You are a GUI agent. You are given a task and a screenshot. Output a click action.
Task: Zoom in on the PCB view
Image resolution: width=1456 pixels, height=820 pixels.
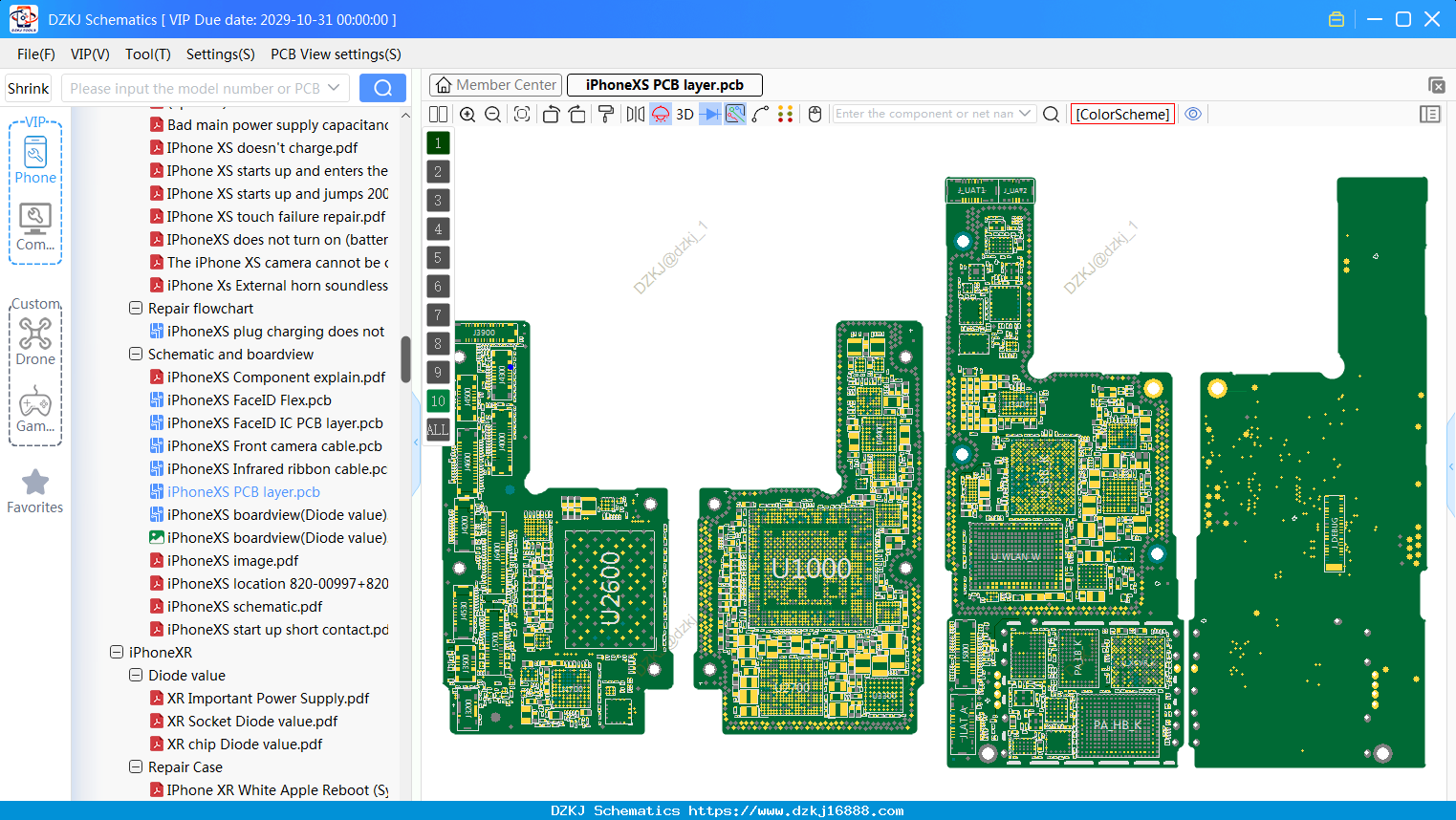[467, 114]
